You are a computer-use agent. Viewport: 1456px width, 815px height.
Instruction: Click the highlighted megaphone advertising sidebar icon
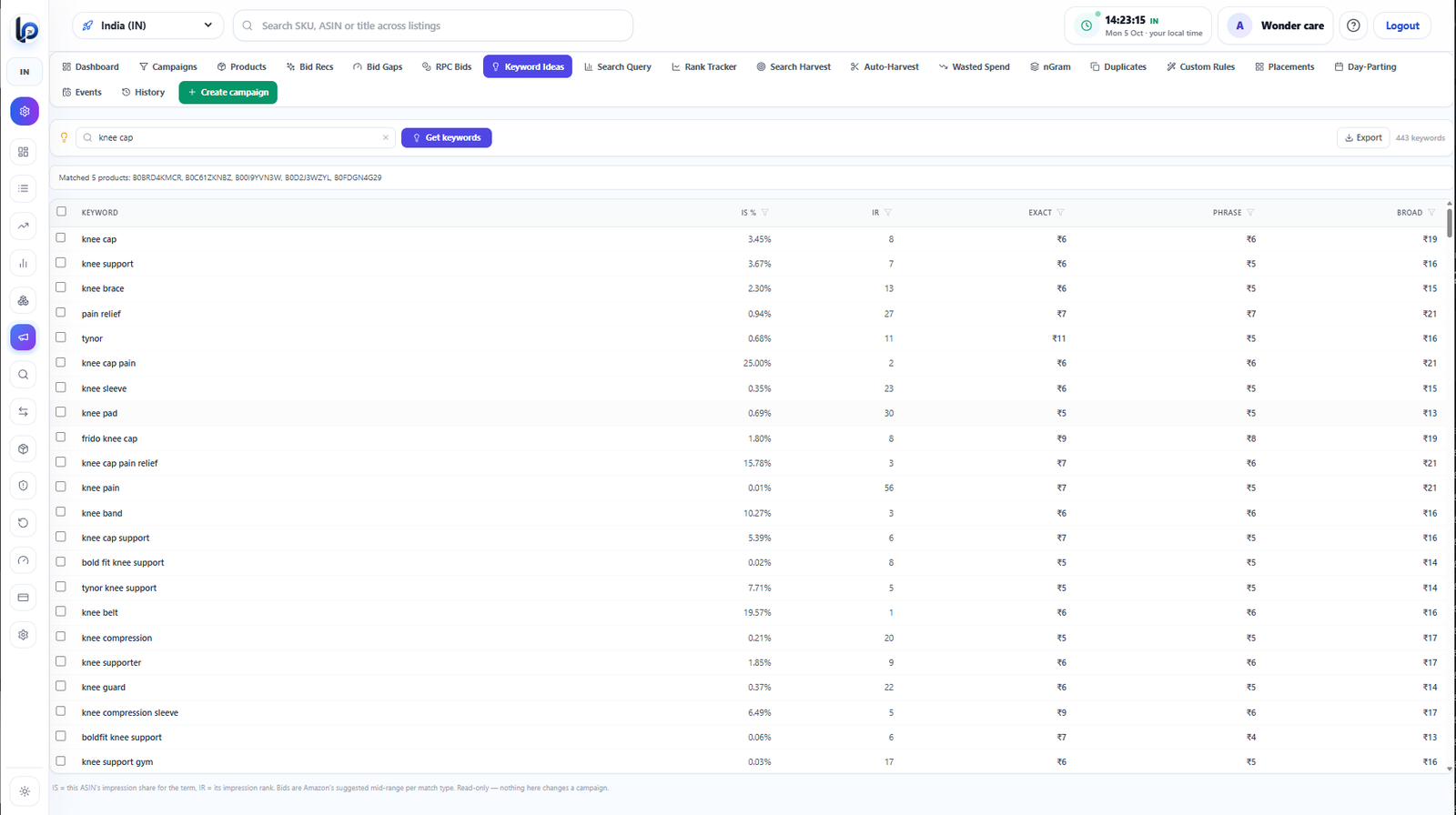[x=24, y=337]
